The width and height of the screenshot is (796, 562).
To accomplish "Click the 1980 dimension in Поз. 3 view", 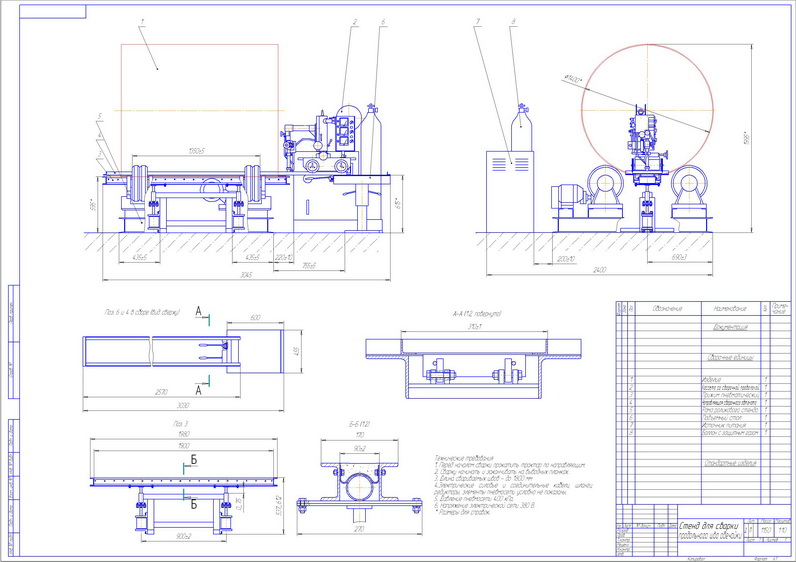I will (184, 434).
